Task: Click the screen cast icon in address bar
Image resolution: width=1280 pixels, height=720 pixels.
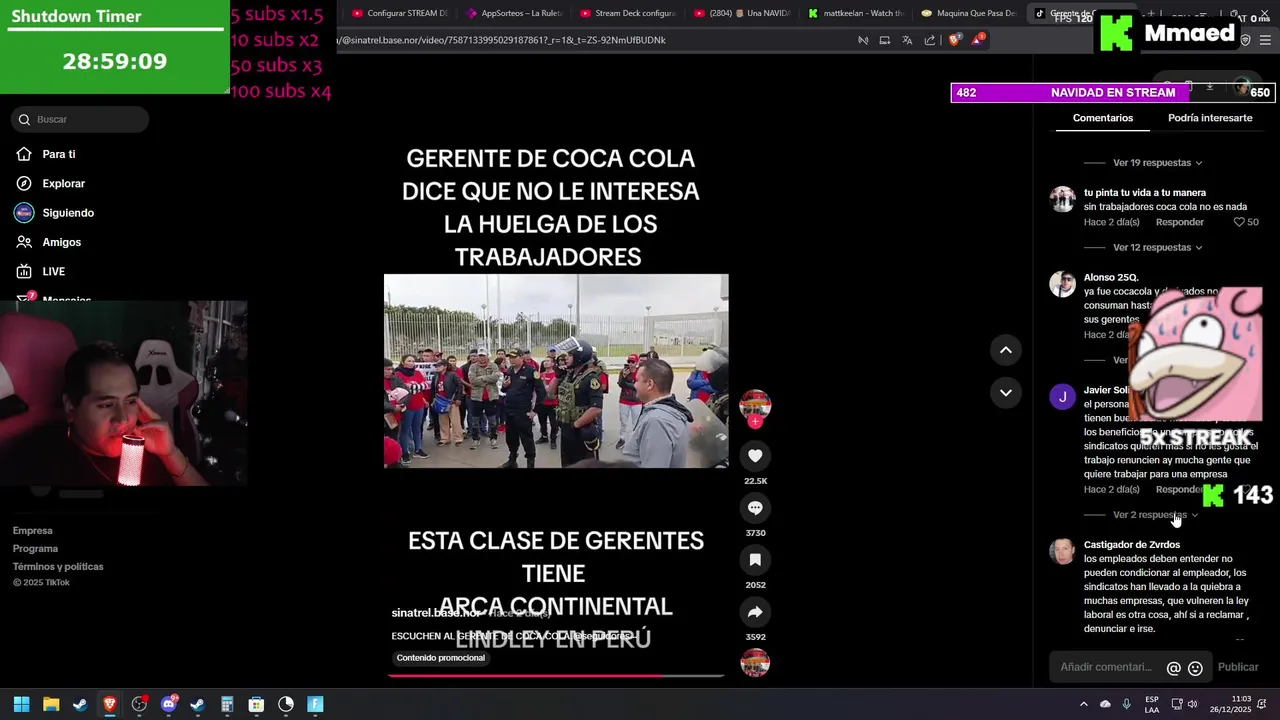Action: (885, 40)
